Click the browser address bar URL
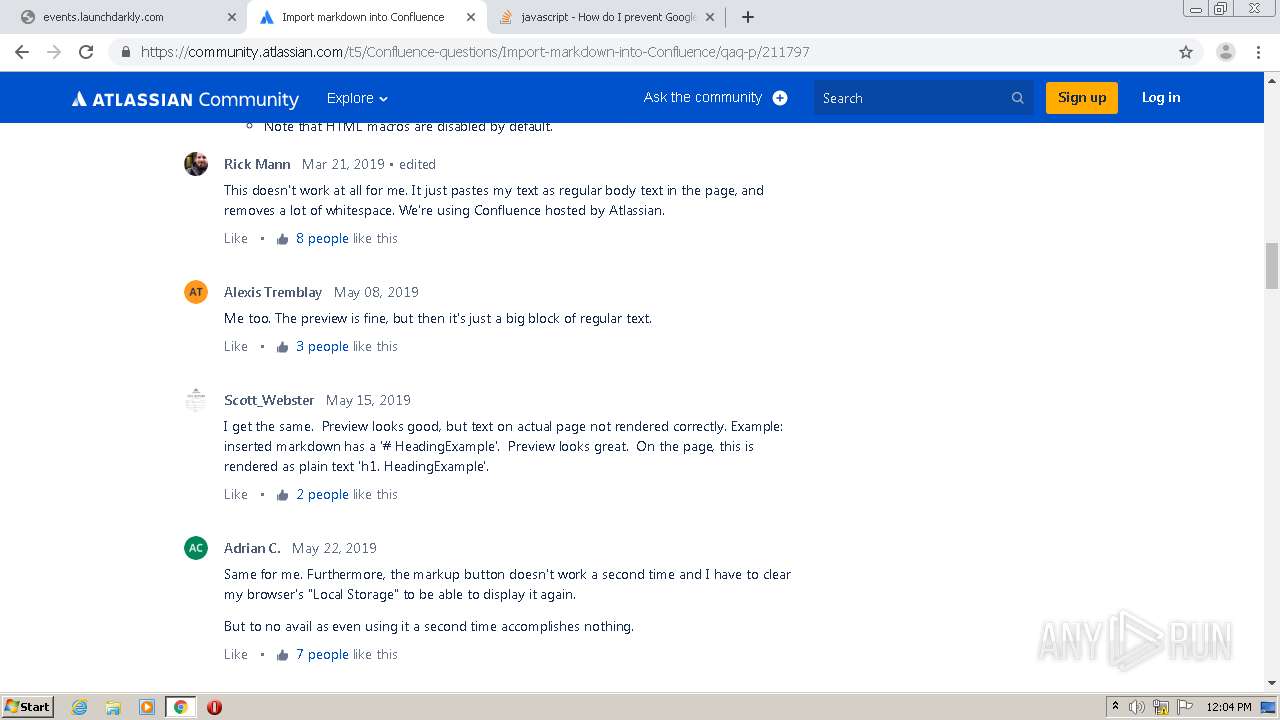Viewport: 1280px width, 720px height. [x=475, y=52]
